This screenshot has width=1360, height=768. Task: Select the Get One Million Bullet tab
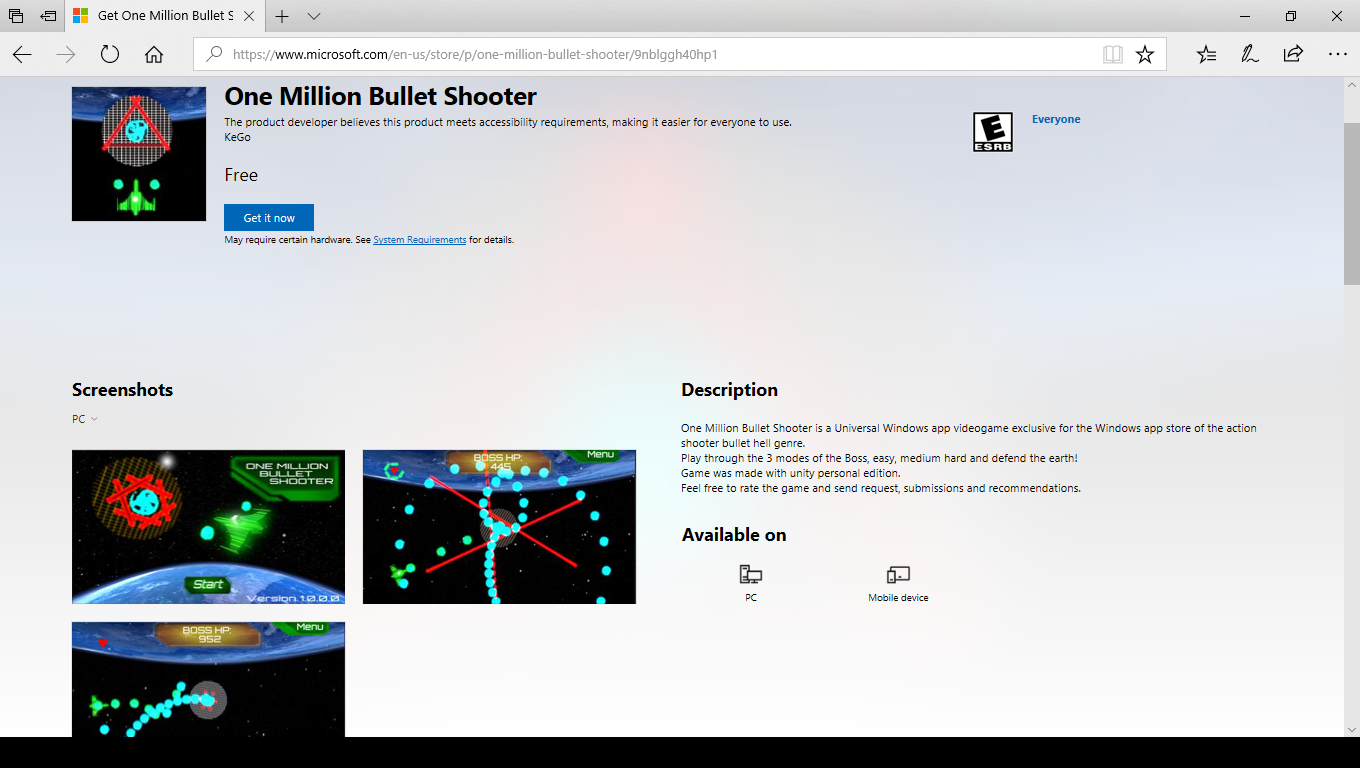[x=165, y=16]
